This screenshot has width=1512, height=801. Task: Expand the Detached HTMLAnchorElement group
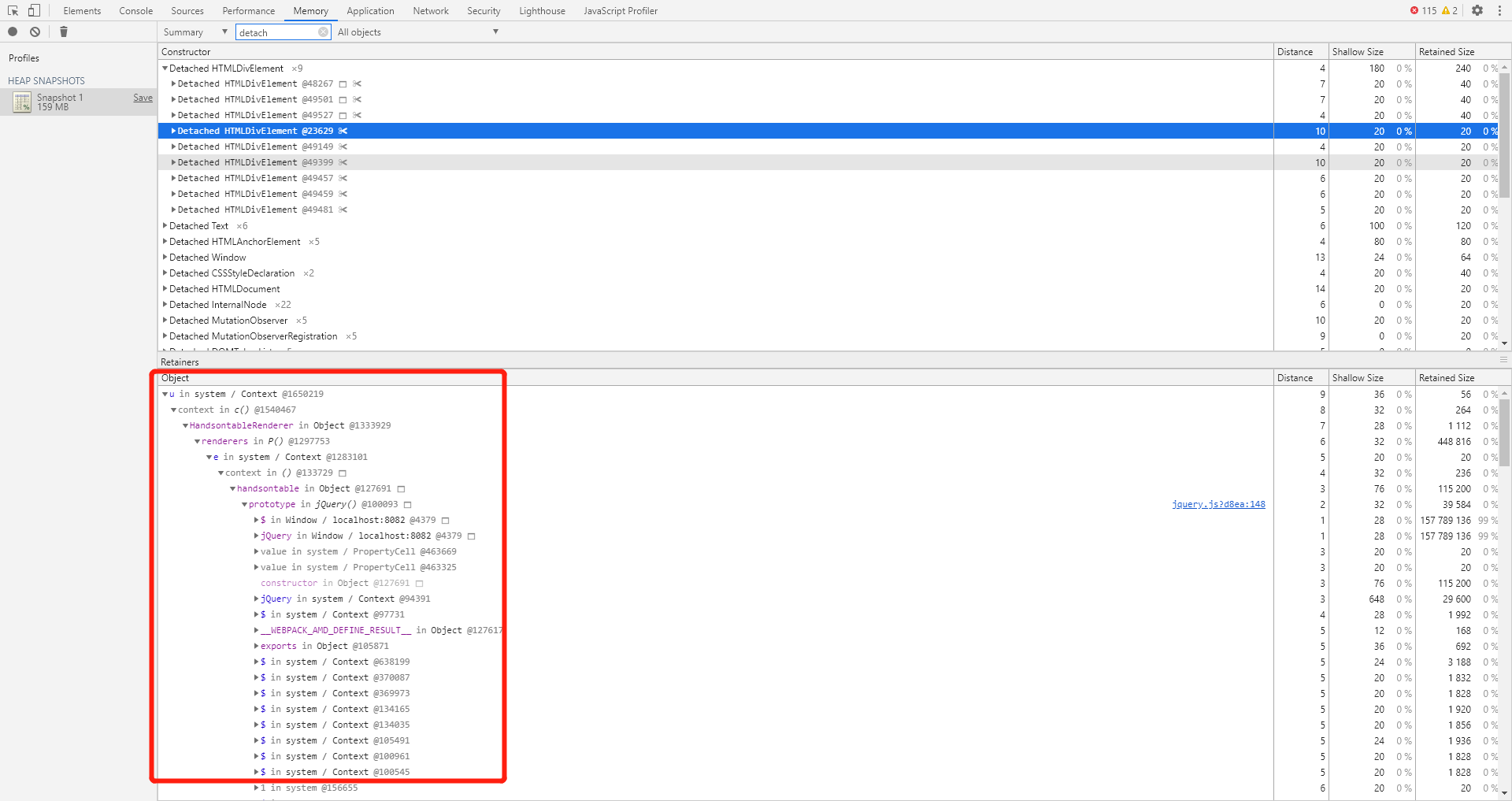(x=165, y=242)
